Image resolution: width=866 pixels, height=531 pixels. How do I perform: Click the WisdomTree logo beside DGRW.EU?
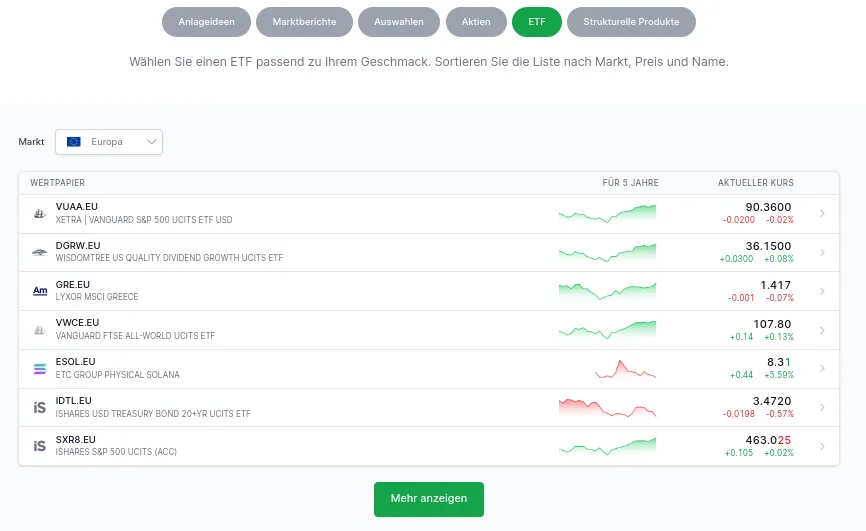40,252
